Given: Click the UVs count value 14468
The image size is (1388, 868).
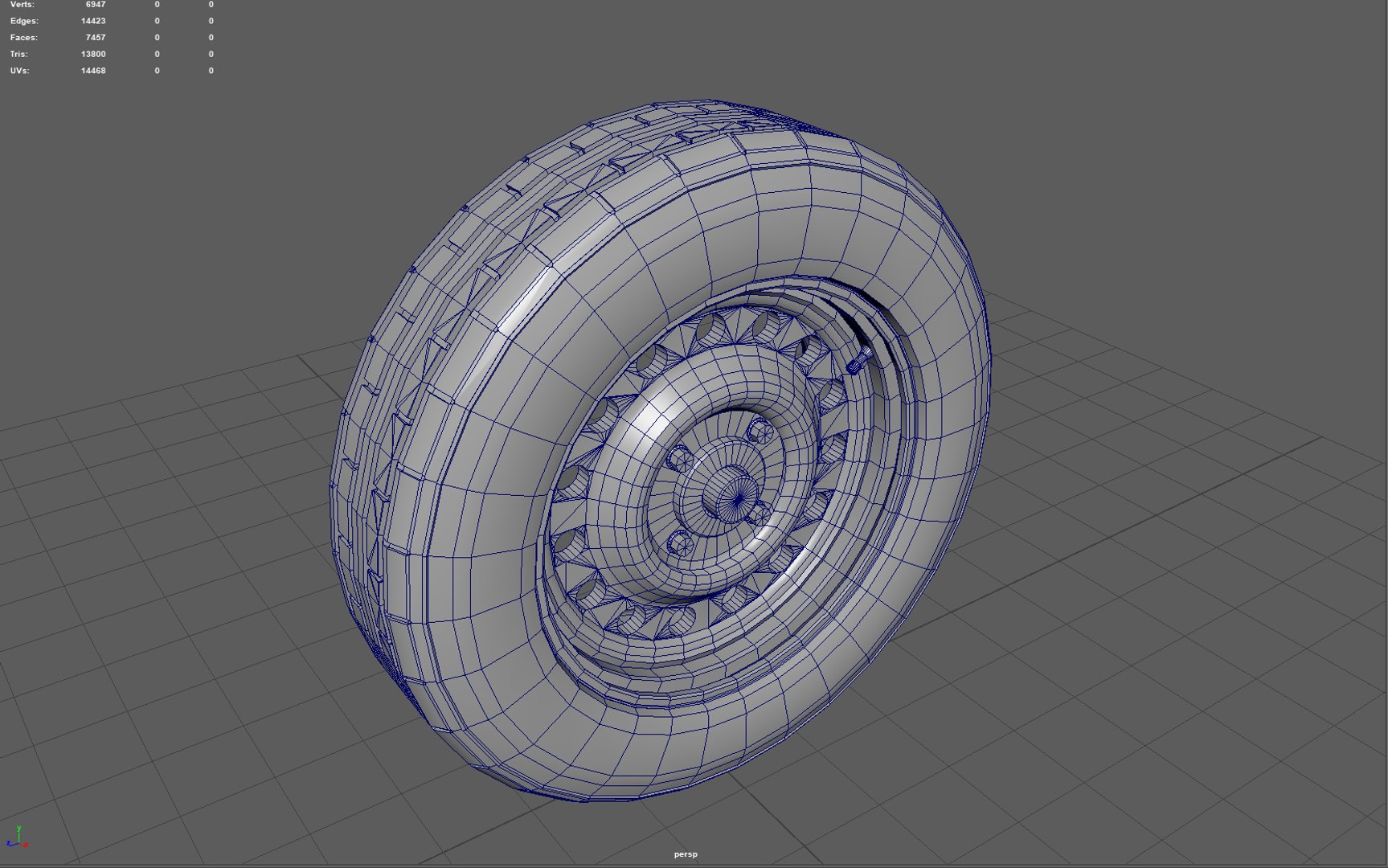Looking at the screenshot, I should [93, 71].
